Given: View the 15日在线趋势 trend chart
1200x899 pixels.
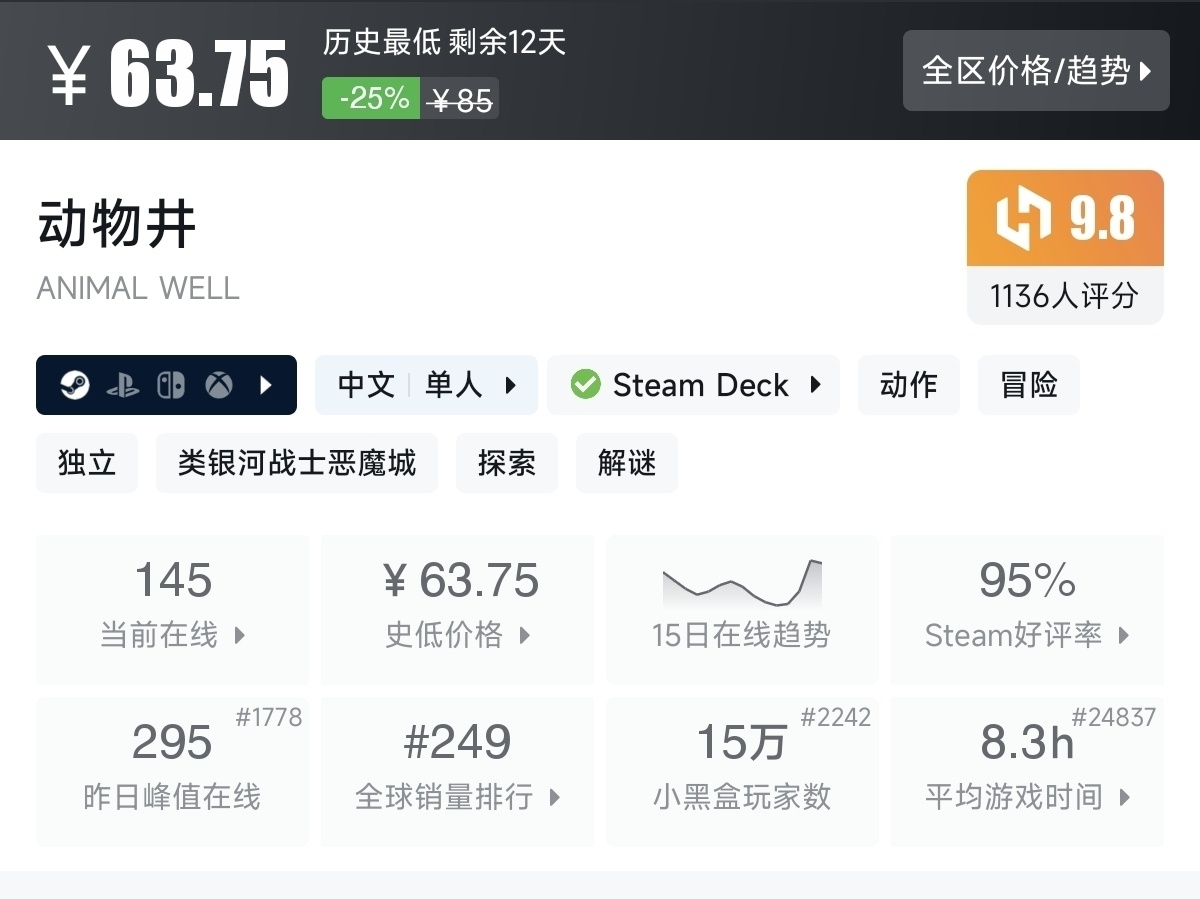Looking at the screenshot, I should point(742,609).
